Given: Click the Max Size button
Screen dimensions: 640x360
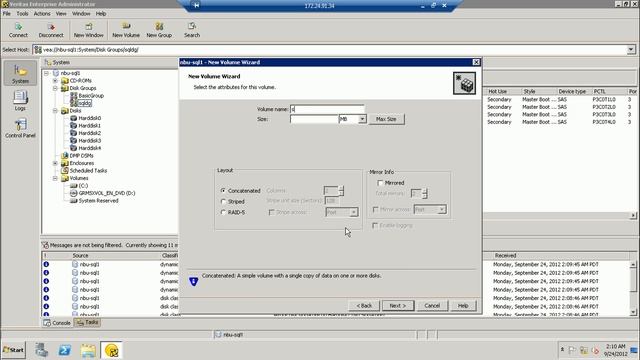Looking at the screenshot, I should click(x=386, y=119).
